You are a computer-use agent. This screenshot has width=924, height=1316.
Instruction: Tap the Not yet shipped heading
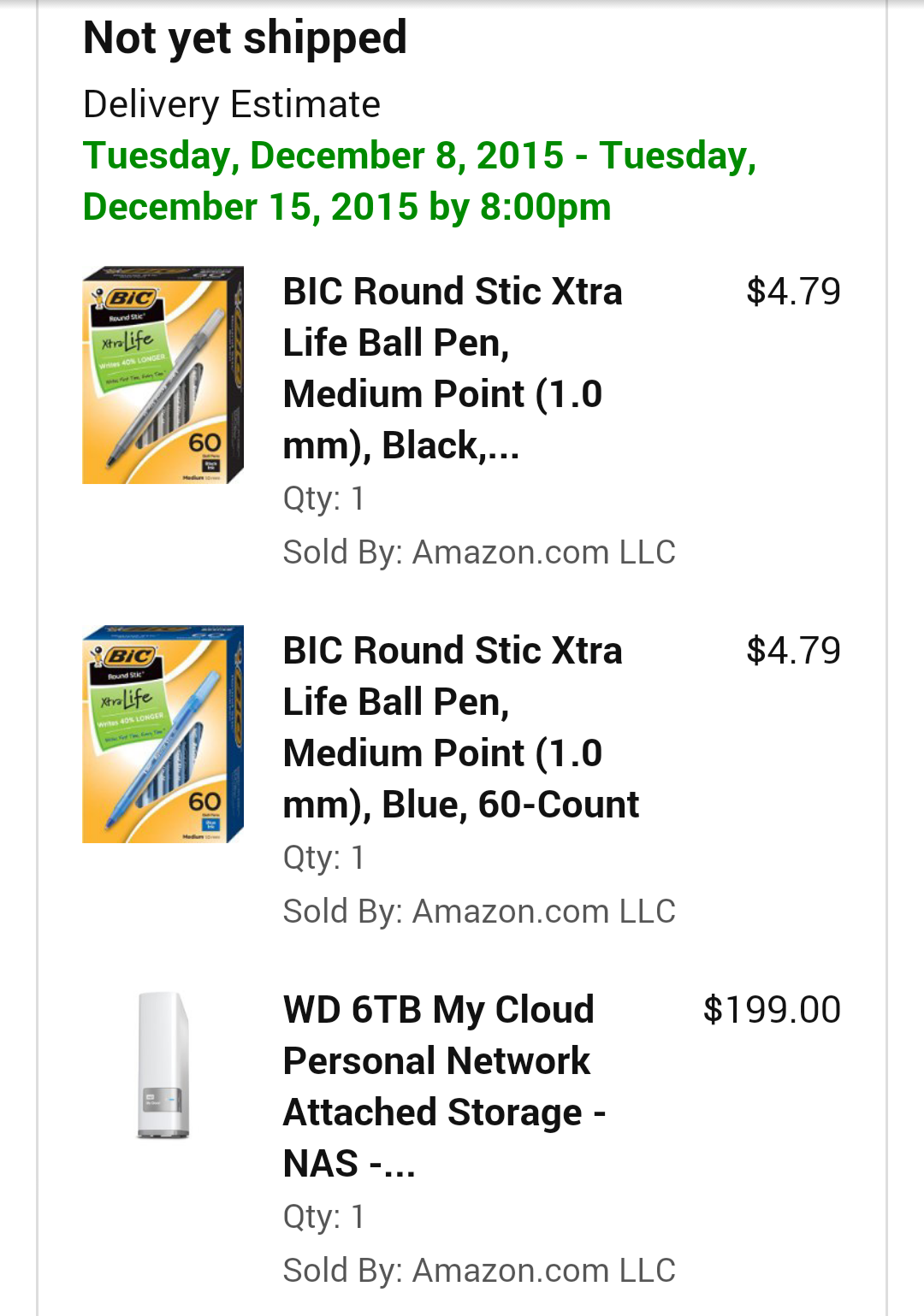pyautogui.click(x=245, y=38)
